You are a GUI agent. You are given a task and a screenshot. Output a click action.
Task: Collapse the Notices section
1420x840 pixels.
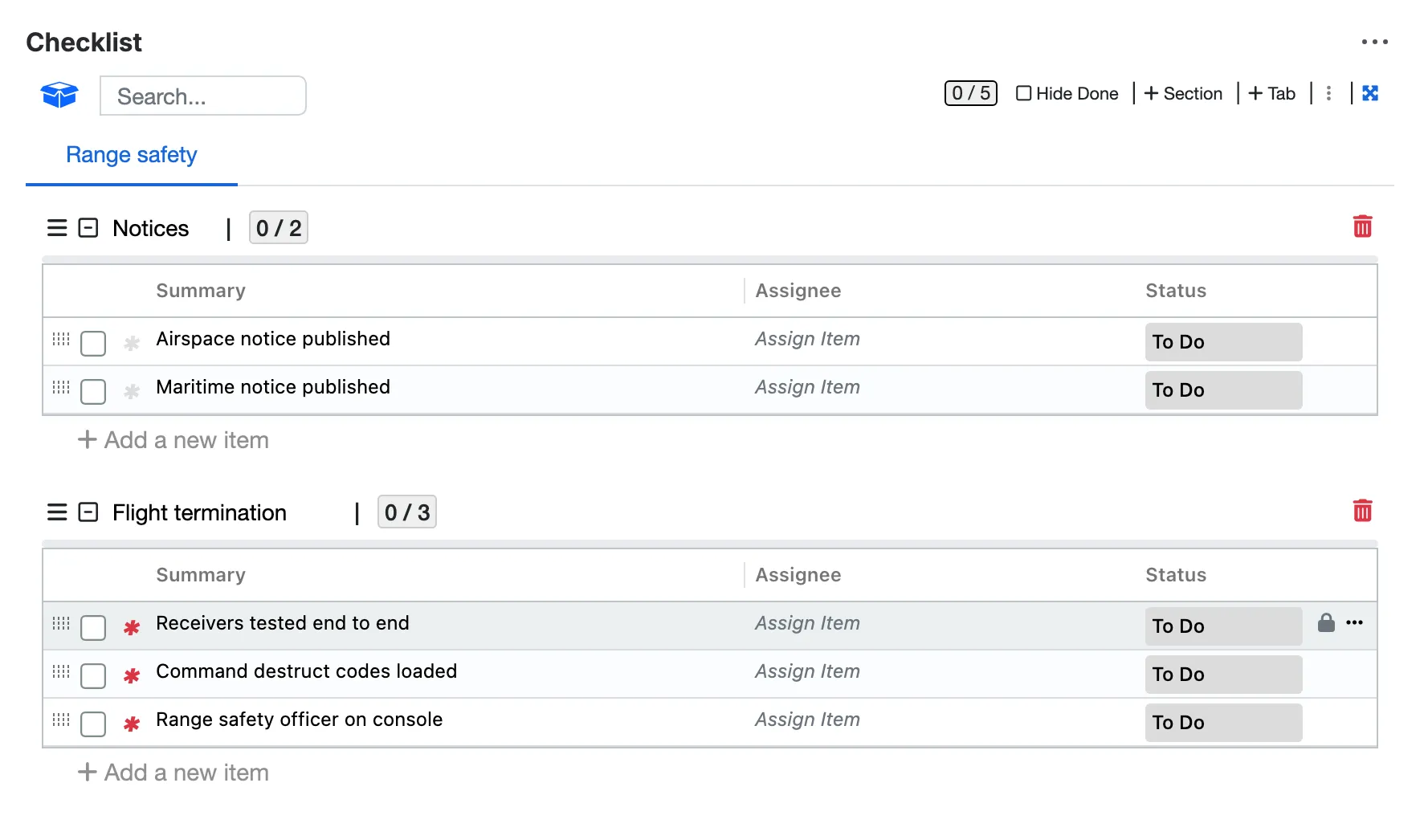click(88, 228)
